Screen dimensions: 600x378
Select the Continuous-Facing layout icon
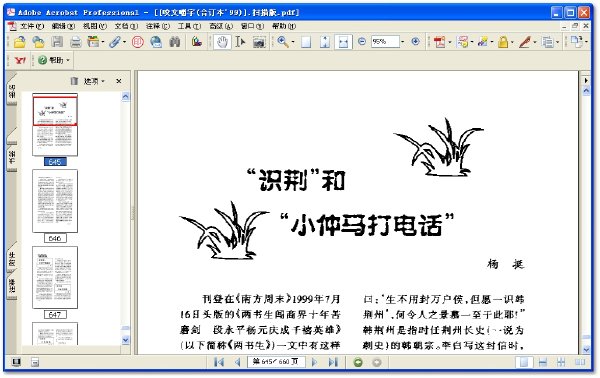click(x=561, y=362)
